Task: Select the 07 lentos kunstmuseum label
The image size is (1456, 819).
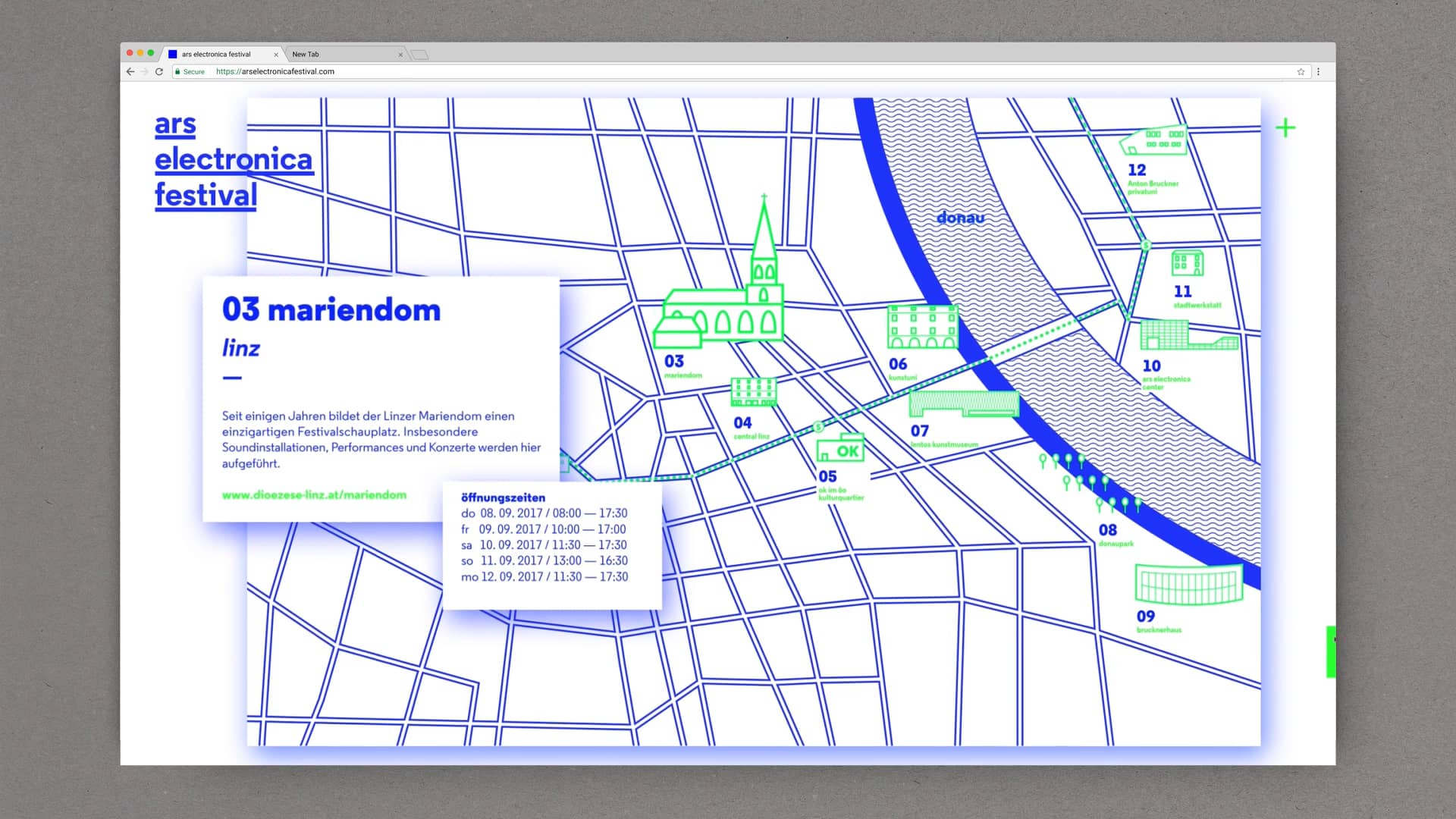Action: tap(944, 435)
